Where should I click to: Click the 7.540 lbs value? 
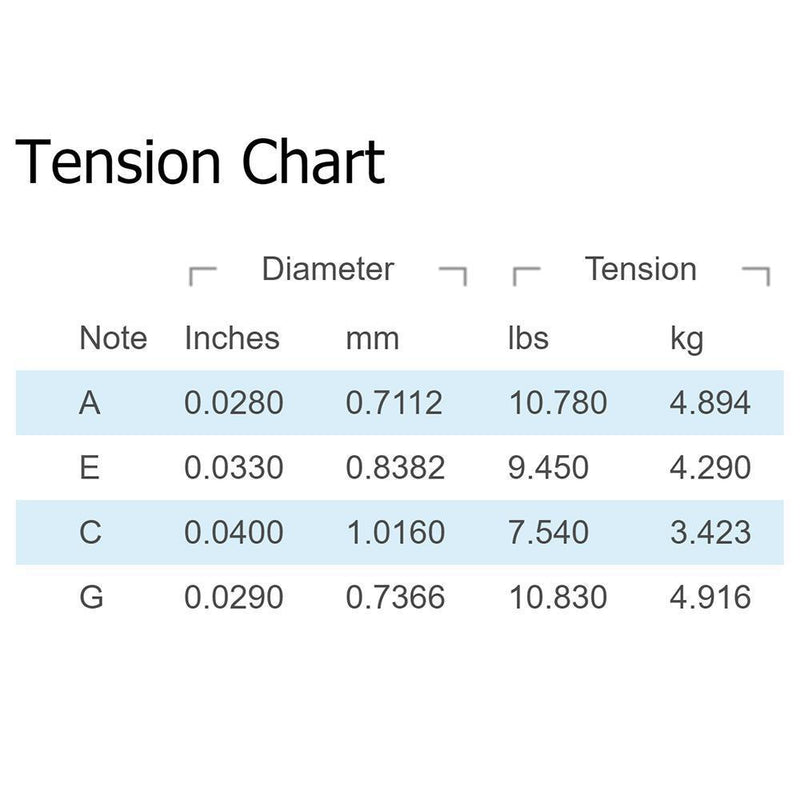pyautogui.click(x=548, y=532)
